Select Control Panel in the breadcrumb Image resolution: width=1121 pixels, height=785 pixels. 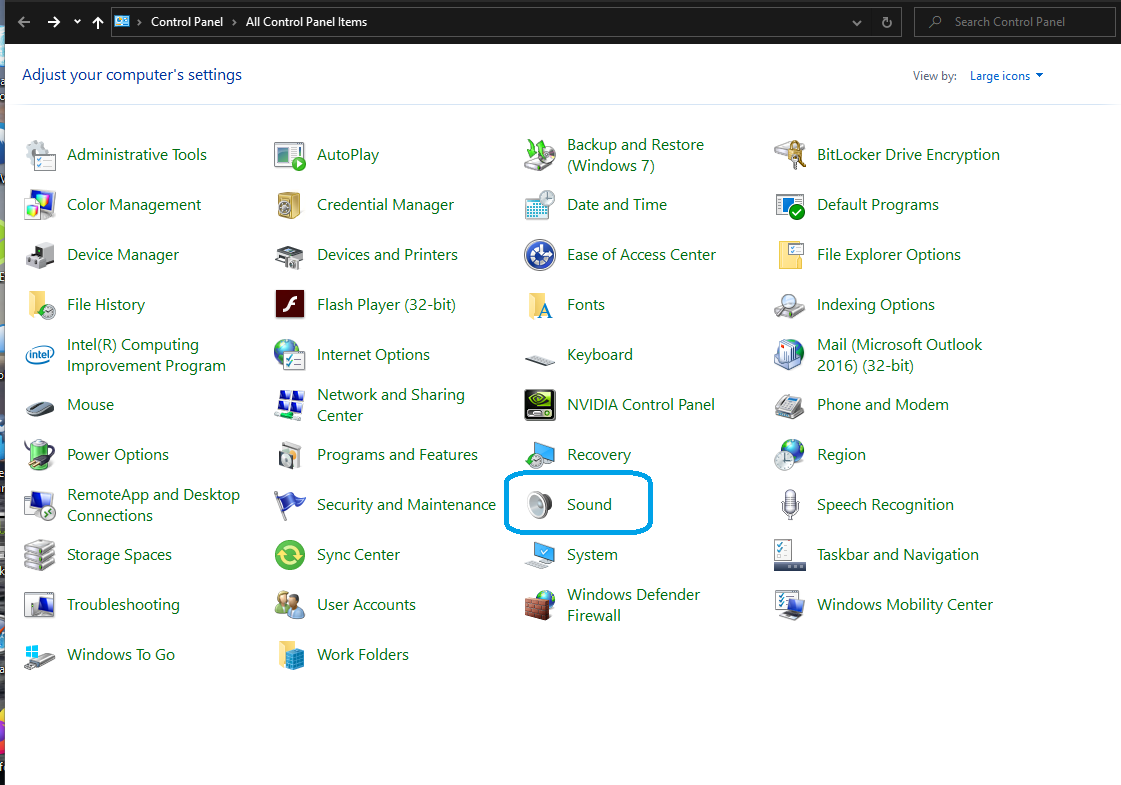point(187,21)
